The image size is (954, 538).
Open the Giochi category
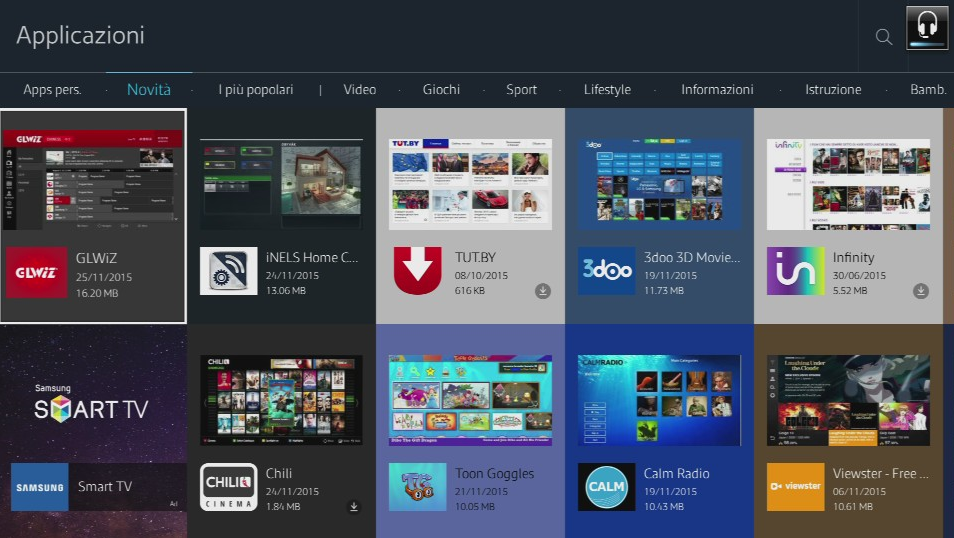click(441, 89)
